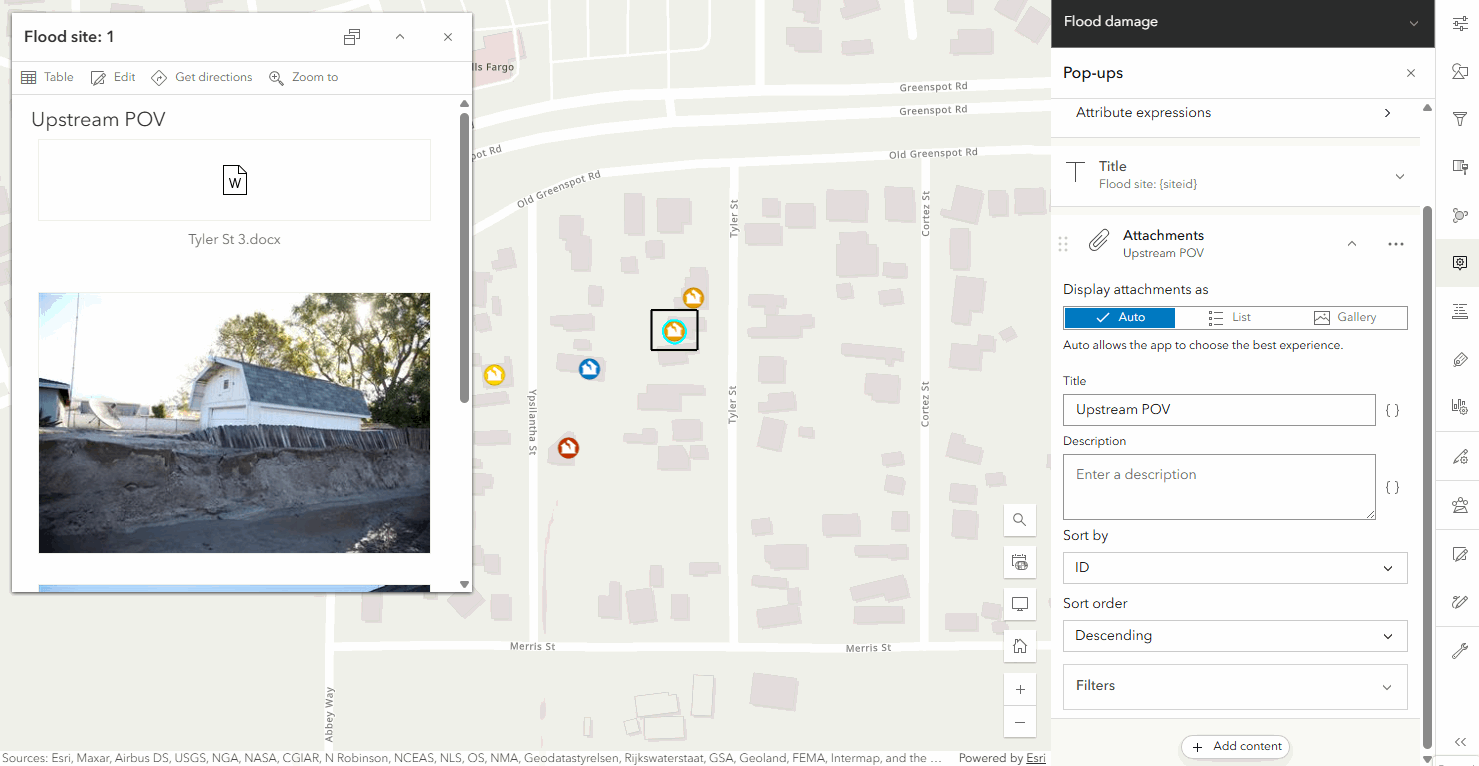This screenshot has width=1479, height=766.
Task: Click the Upstream POV heading in pop-up
Action: 98,120
